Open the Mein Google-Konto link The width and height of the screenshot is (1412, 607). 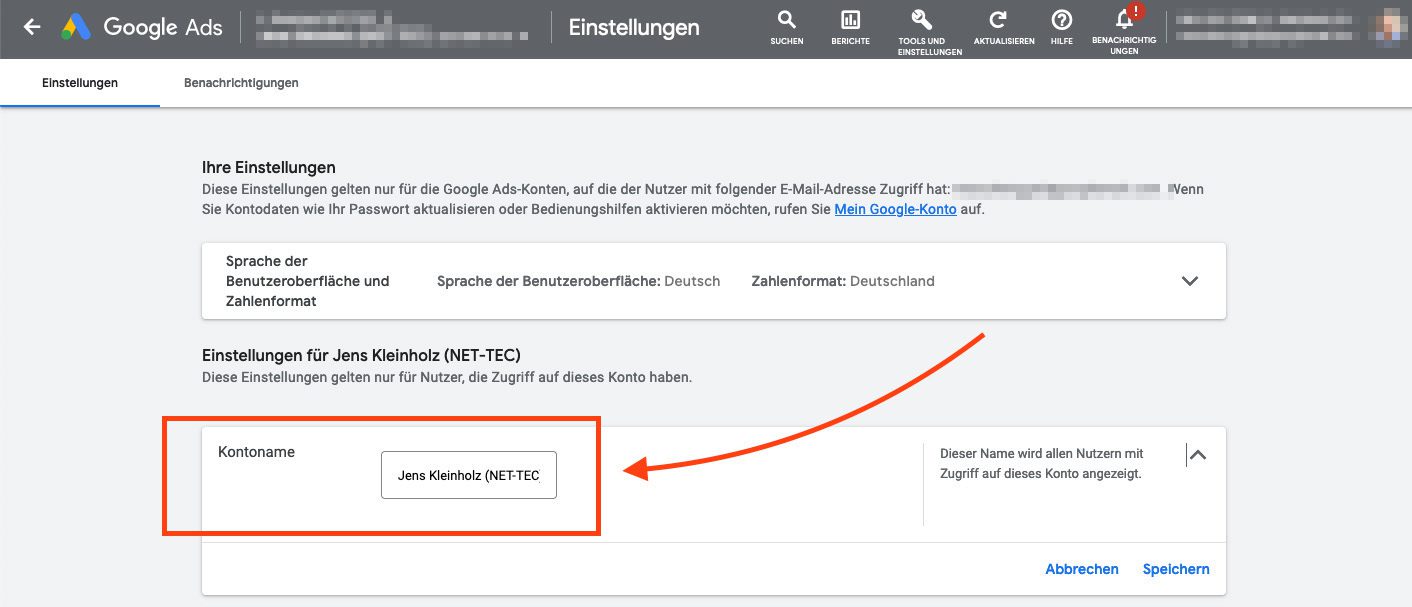tap(895, 209)
